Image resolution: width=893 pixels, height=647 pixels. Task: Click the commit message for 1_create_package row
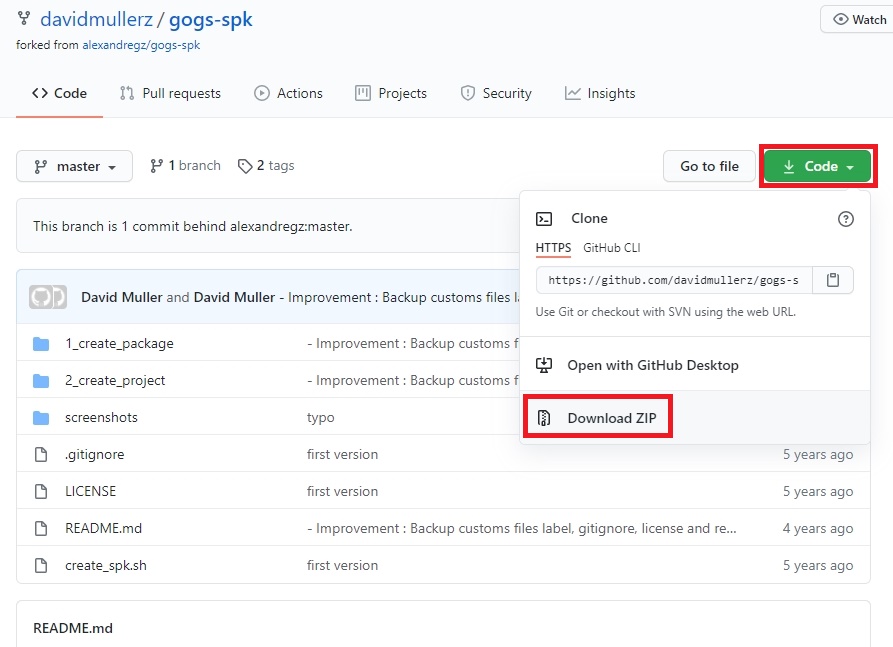(x=413, y=344)
